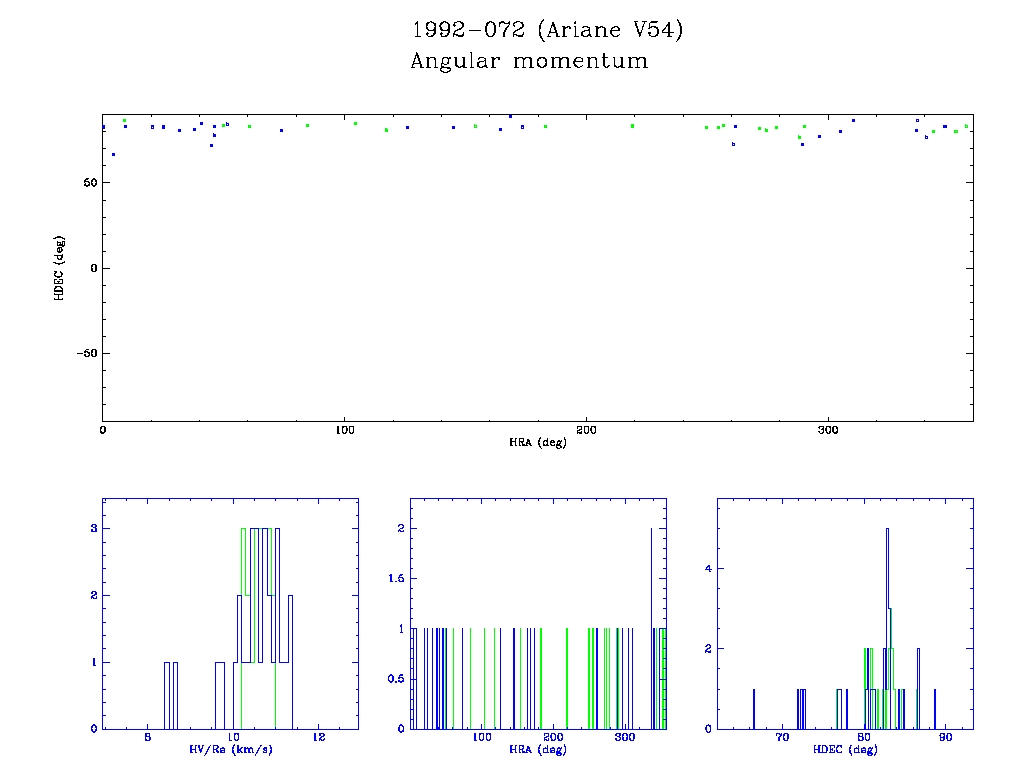Click the tall spike in the HRA histogram
This screenshot has height=768, width=1024.
click(651, 530)
